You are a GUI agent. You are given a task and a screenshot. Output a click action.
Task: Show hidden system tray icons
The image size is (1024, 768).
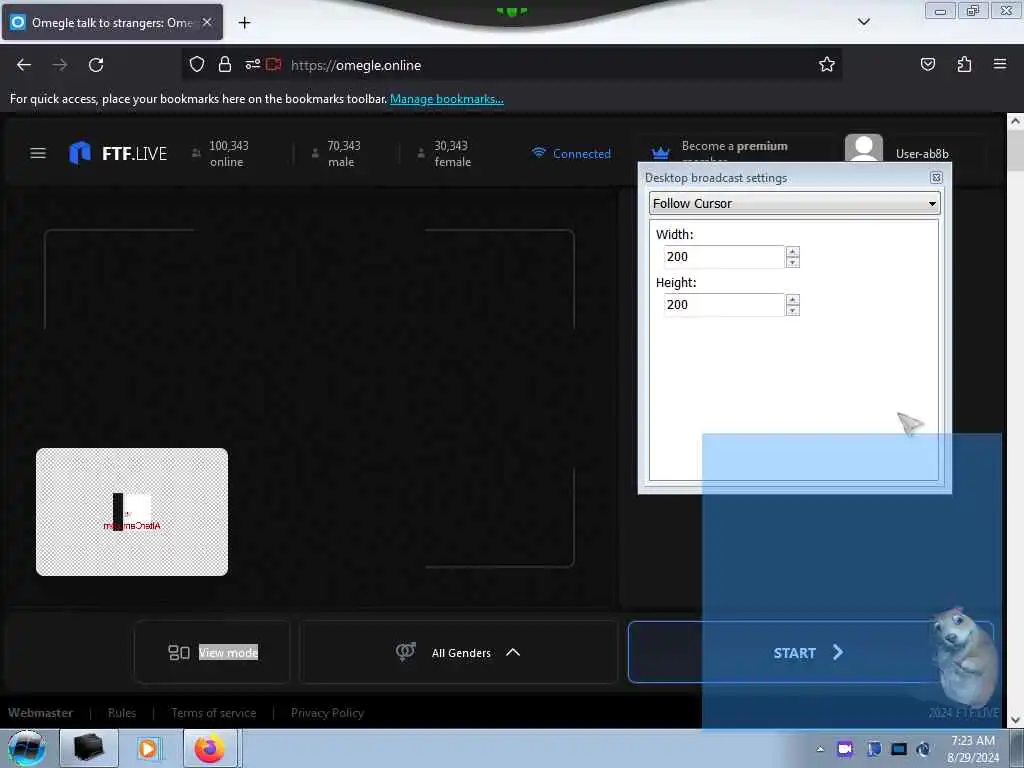(820, 749)
